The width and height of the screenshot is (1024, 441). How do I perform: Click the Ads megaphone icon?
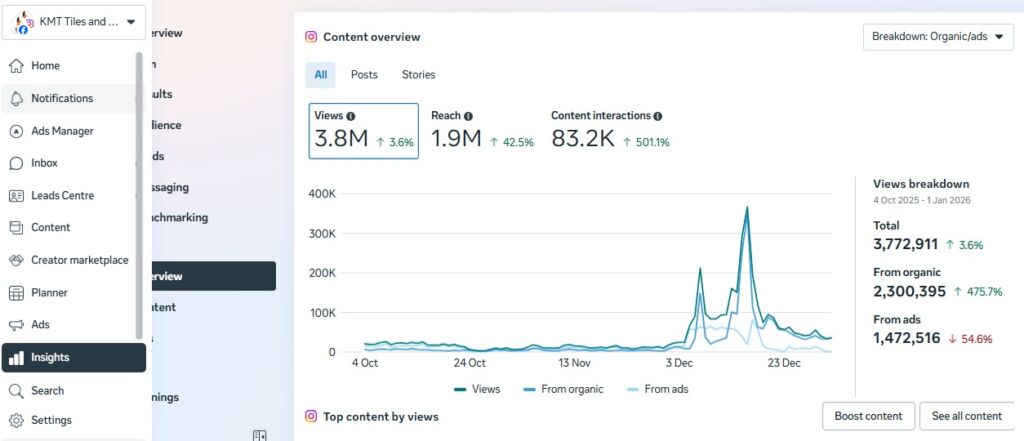[x=16, y=325]
